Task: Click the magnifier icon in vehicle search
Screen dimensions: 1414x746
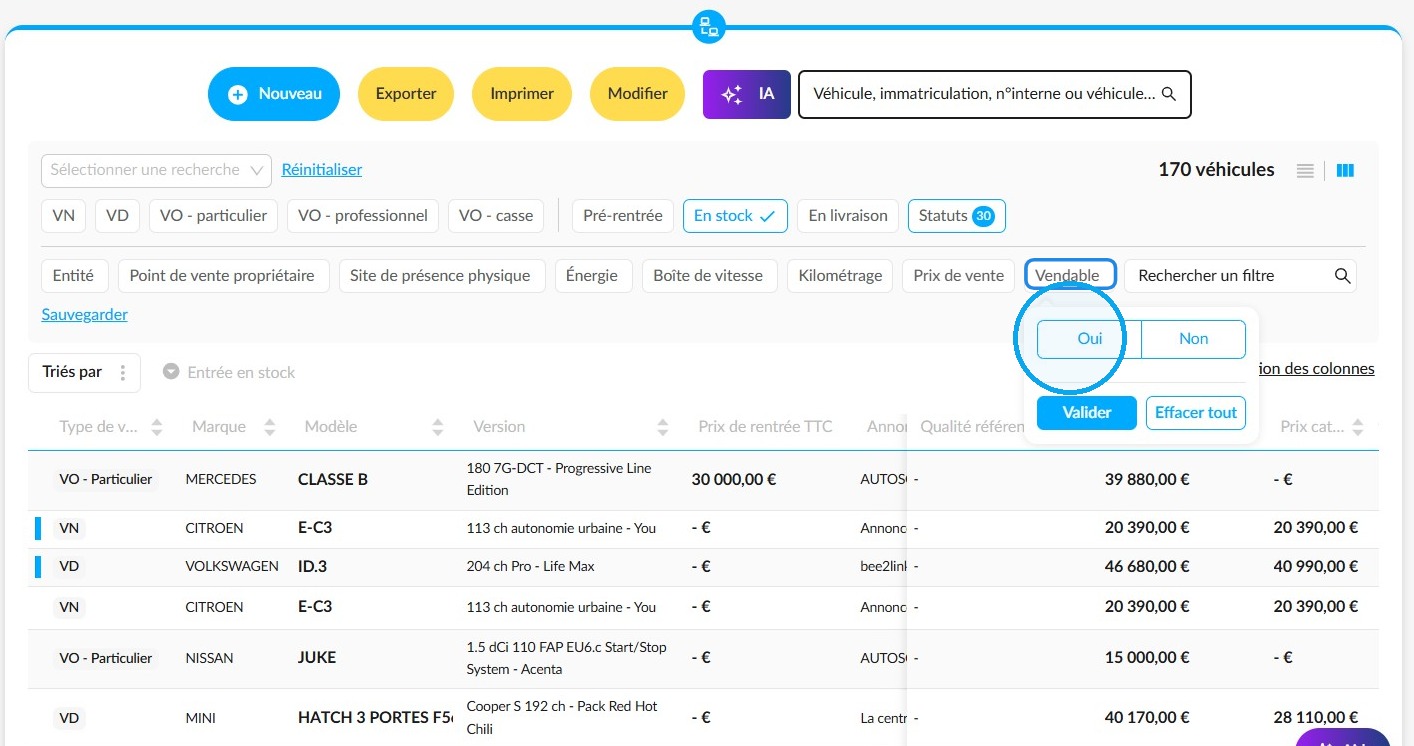Action: pyautogui.click(x=1168, y=94)
